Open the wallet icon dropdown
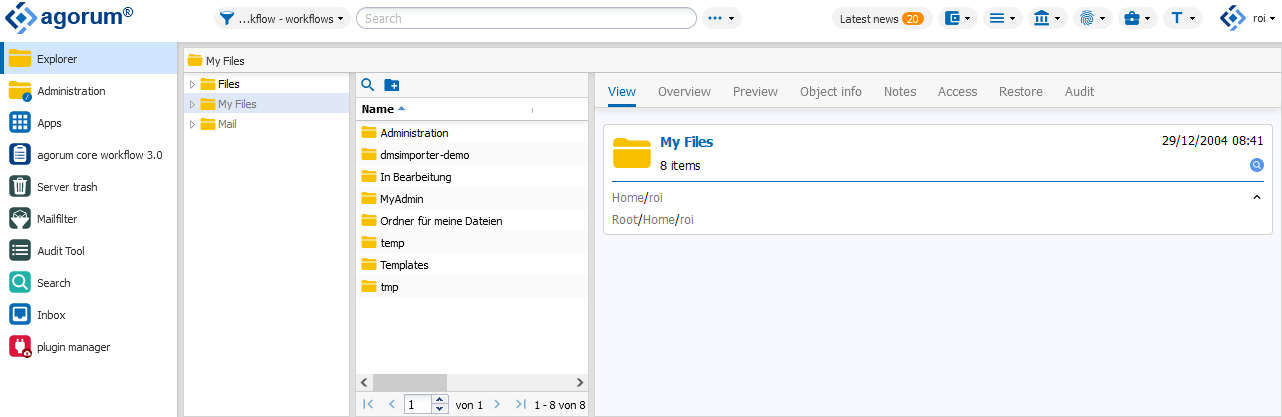The image size is (1282, 417). click(958, 18)
